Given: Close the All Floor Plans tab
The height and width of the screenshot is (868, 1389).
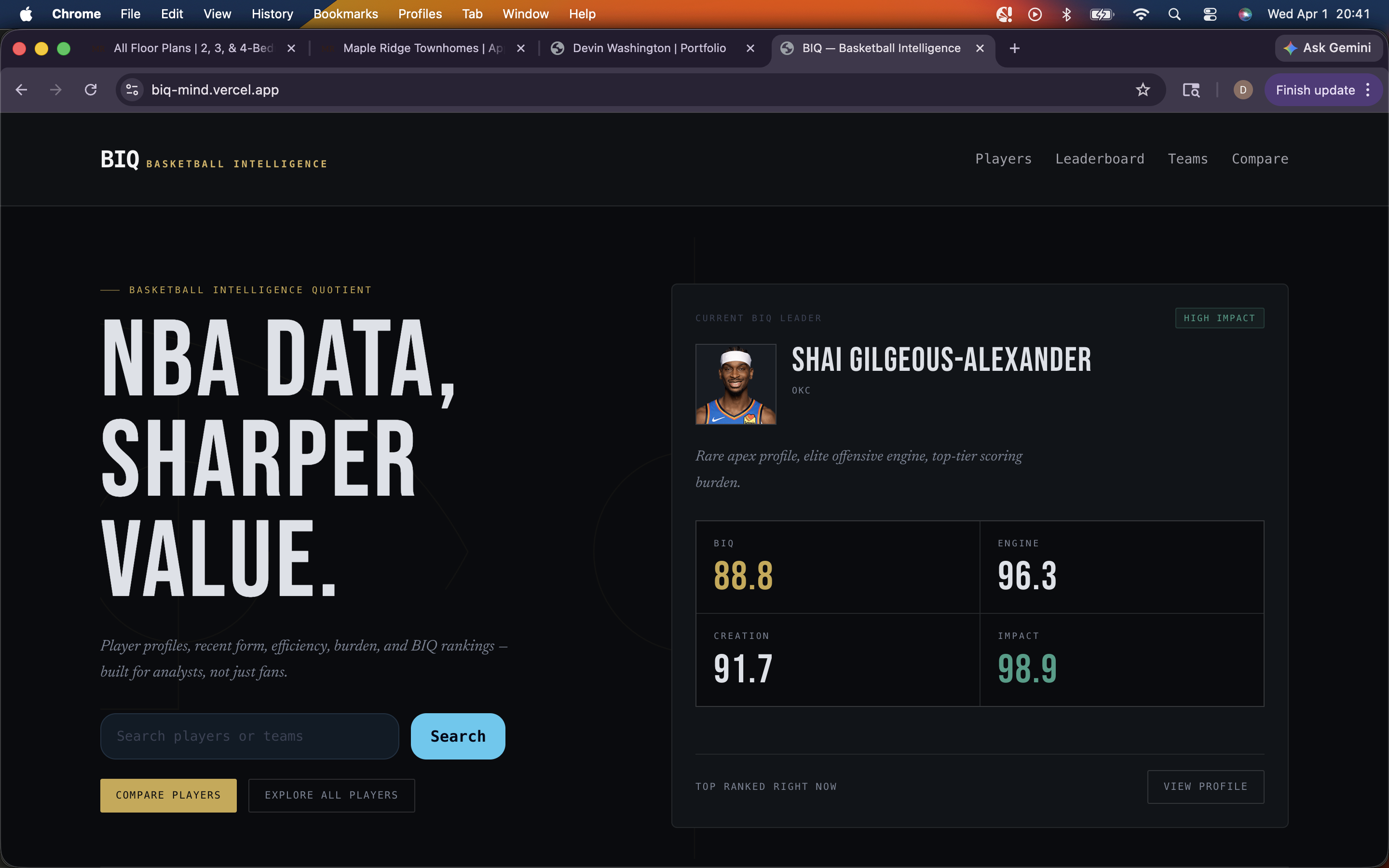Looking at the screenshot, I should click(x=291, y=48).
